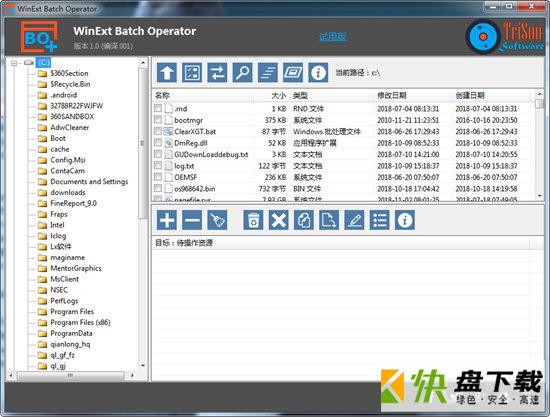Select the qianlong_hq folder
The height and width of the screenshot is (417, 550).
pos(70,344)
